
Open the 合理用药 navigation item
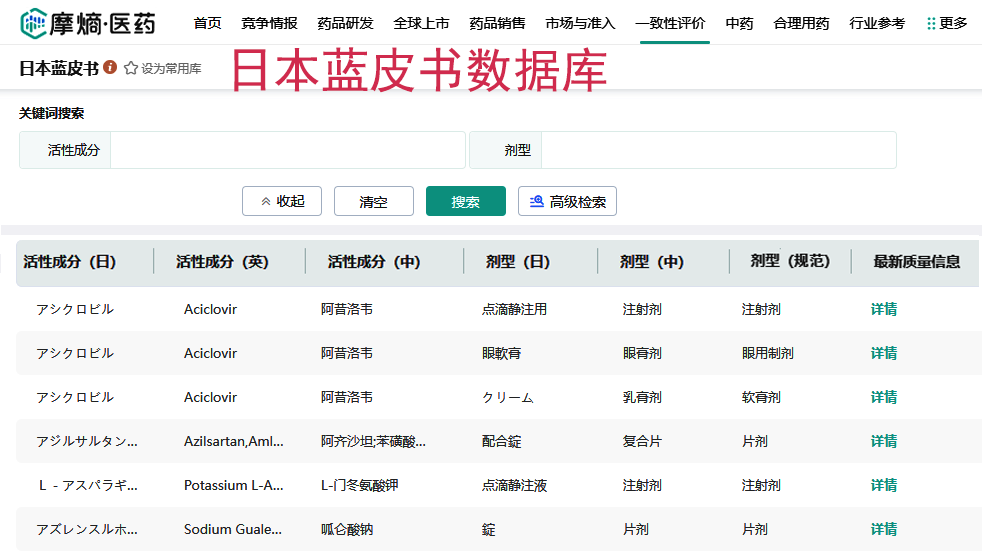[801, 23]
